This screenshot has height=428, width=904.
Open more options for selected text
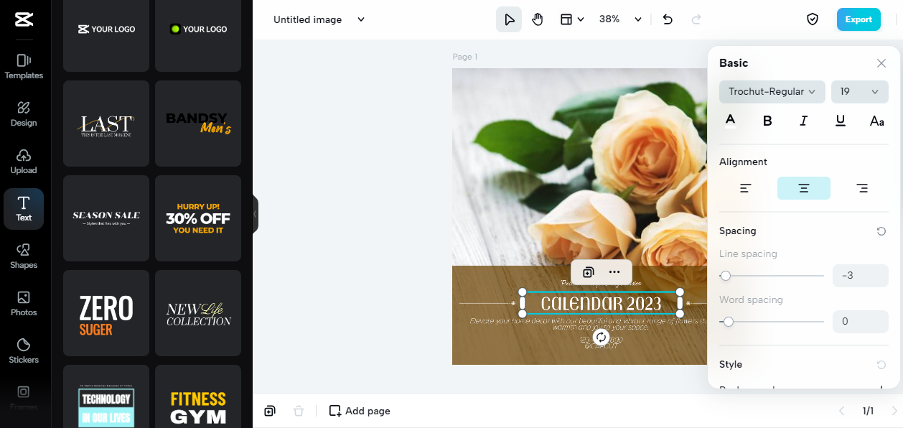(615, 272)
